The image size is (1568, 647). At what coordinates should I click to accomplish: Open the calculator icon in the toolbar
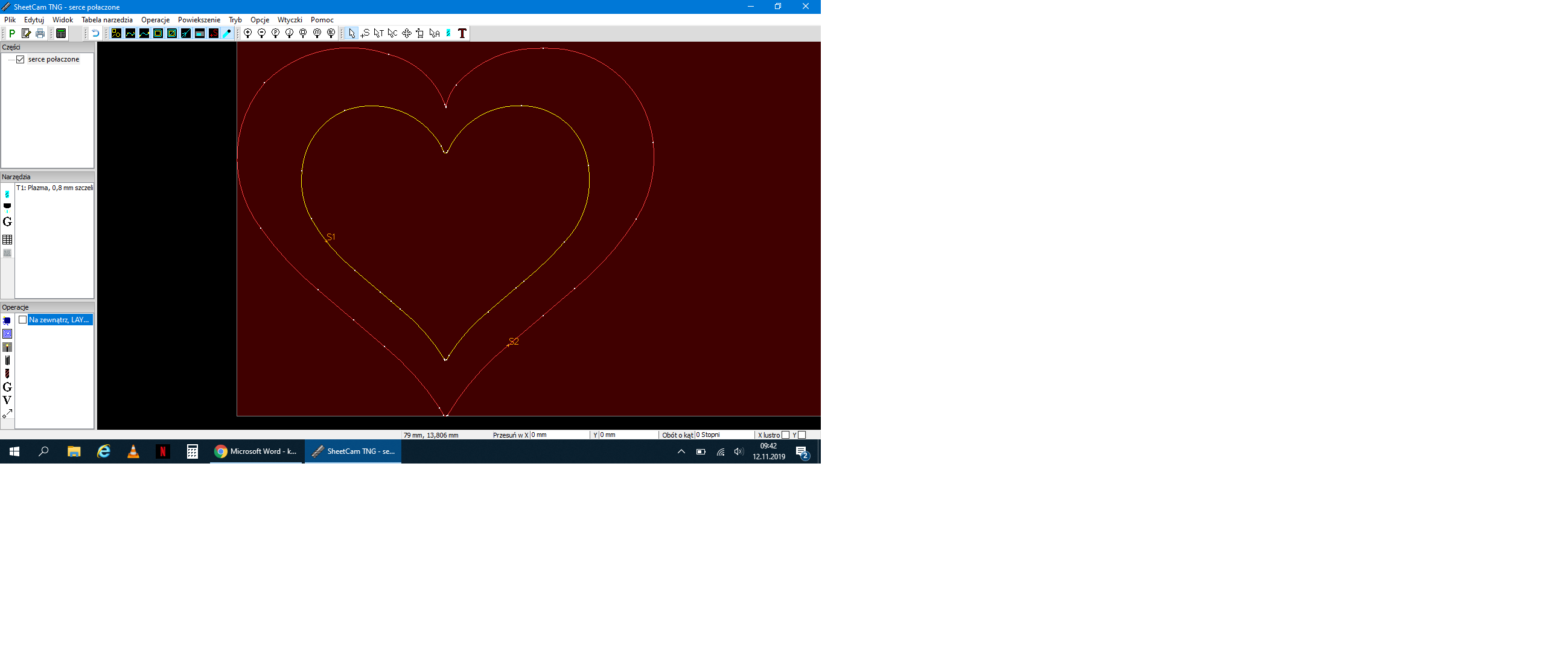[61, 33]
